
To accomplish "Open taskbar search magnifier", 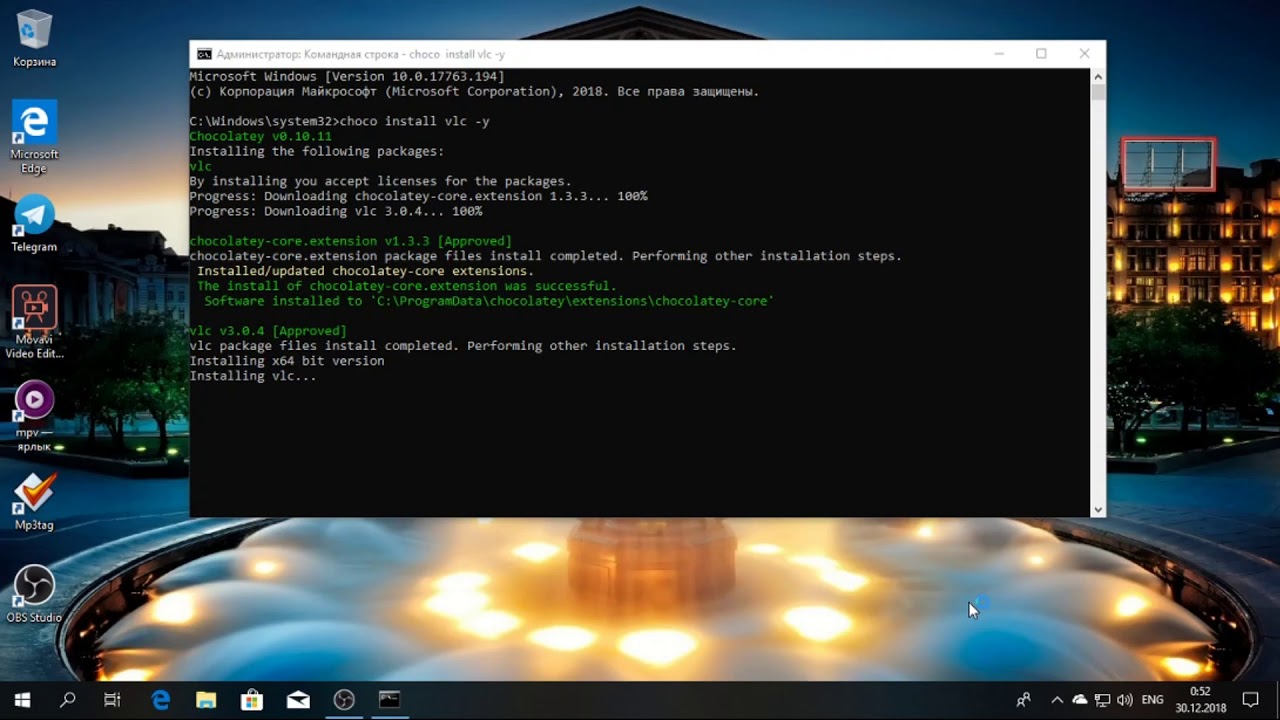I will [68, 700].
